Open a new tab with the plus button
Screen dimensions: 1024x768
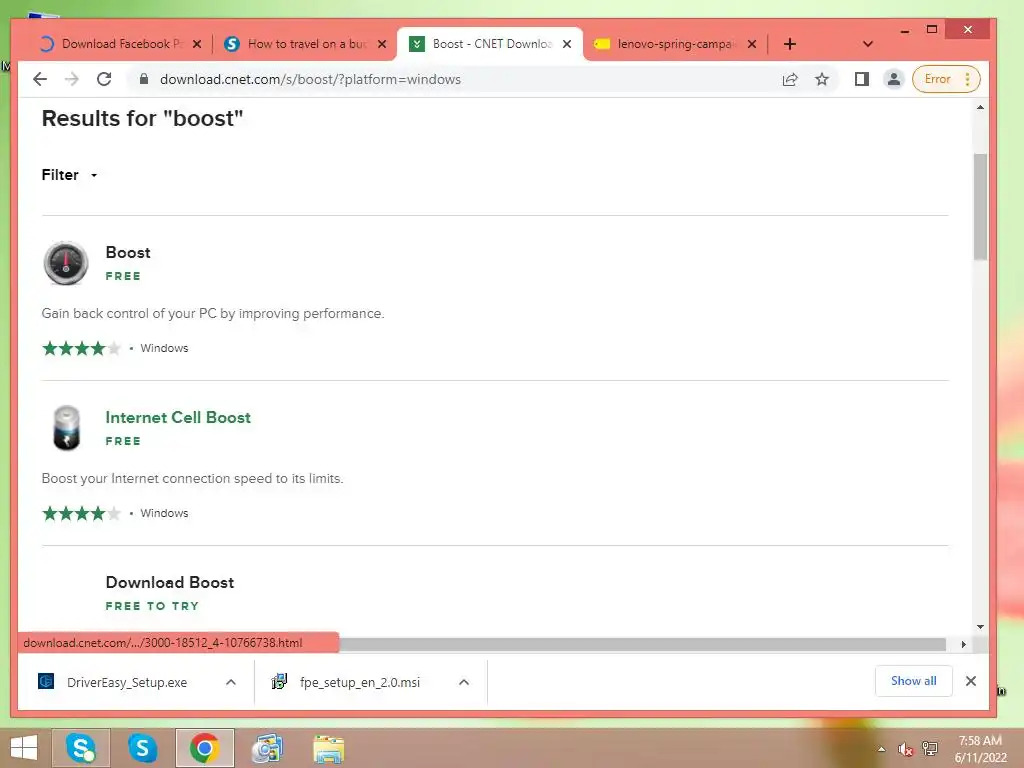point(790,44)
